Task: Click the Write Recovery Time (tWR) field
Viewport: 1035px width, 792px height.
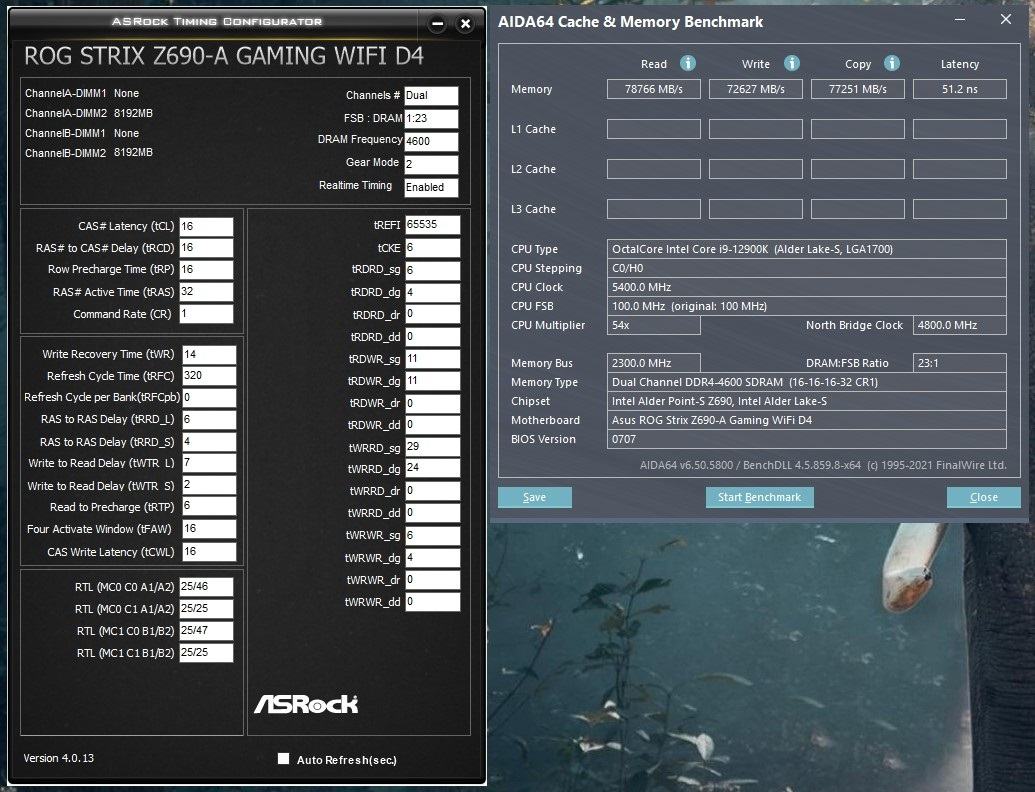Action: [x=209, y=354]
